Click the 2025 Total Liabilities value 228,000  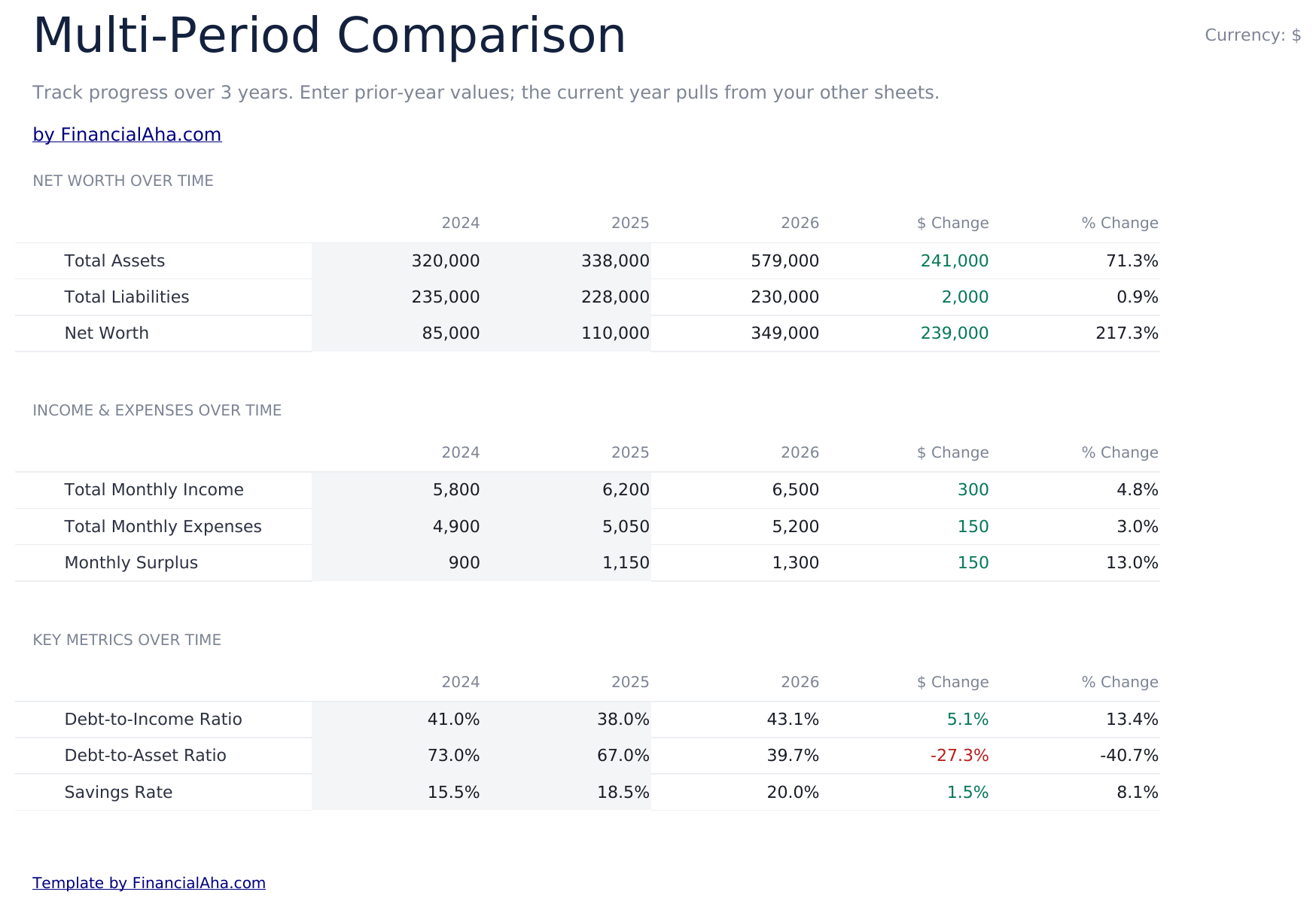click(615, 297)
